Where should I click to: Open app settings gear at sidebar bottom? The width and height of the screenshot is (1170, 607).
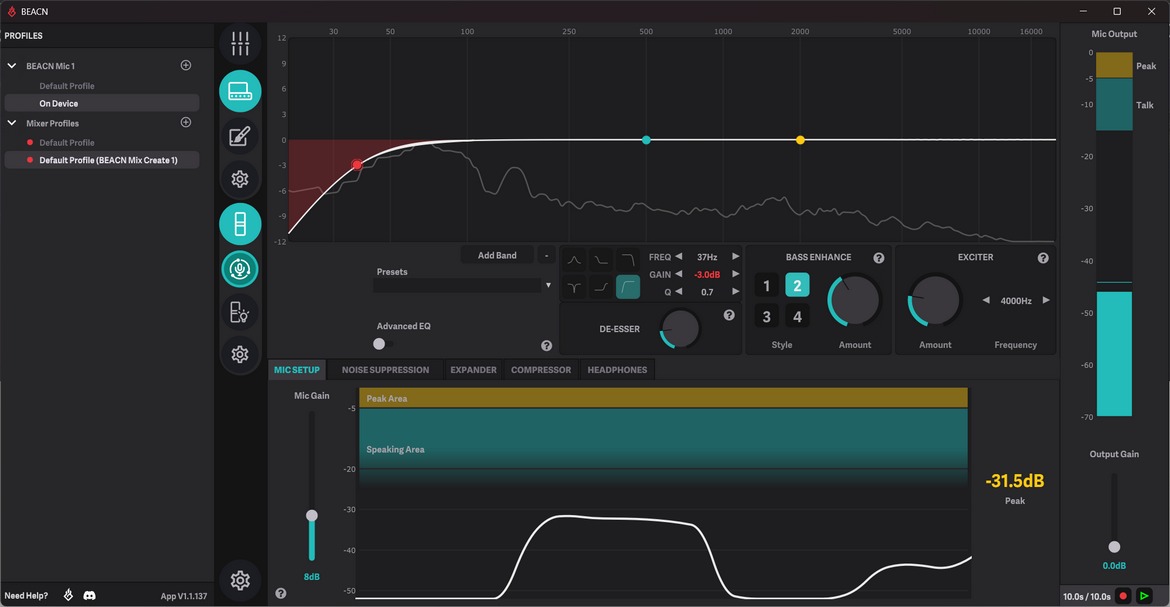(x=240, y=580)
